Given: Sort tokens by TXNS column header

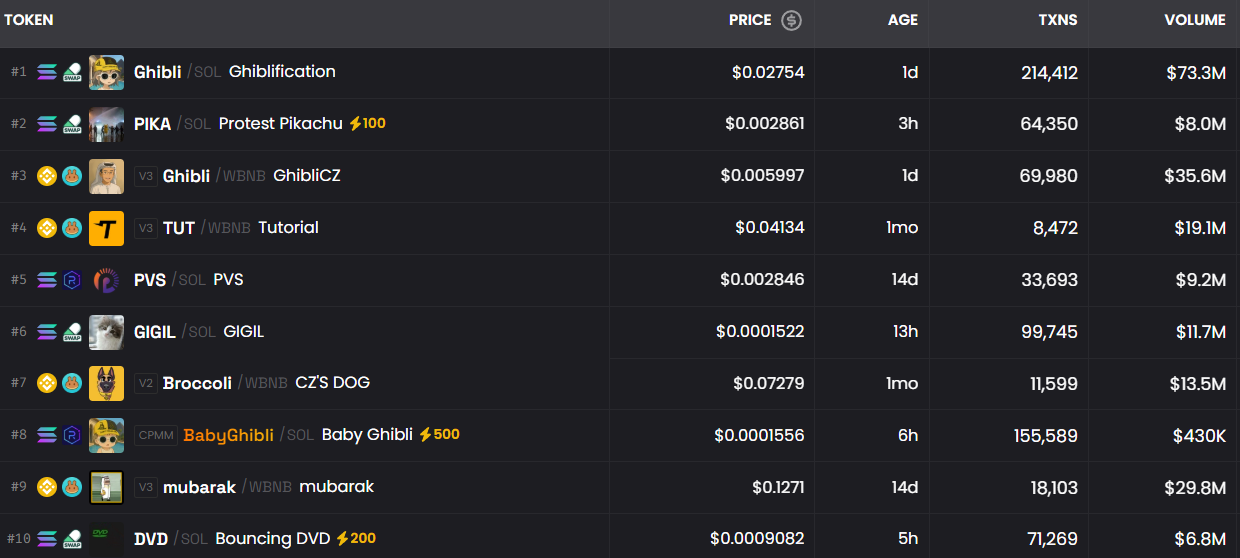Looking at the screenshot, I should 1056,20.
